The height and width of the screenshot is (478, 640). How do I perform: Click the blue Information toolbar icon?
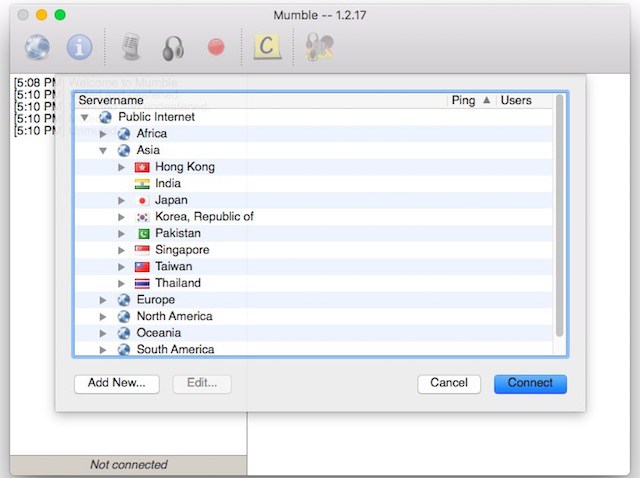(x=79, y=47)
